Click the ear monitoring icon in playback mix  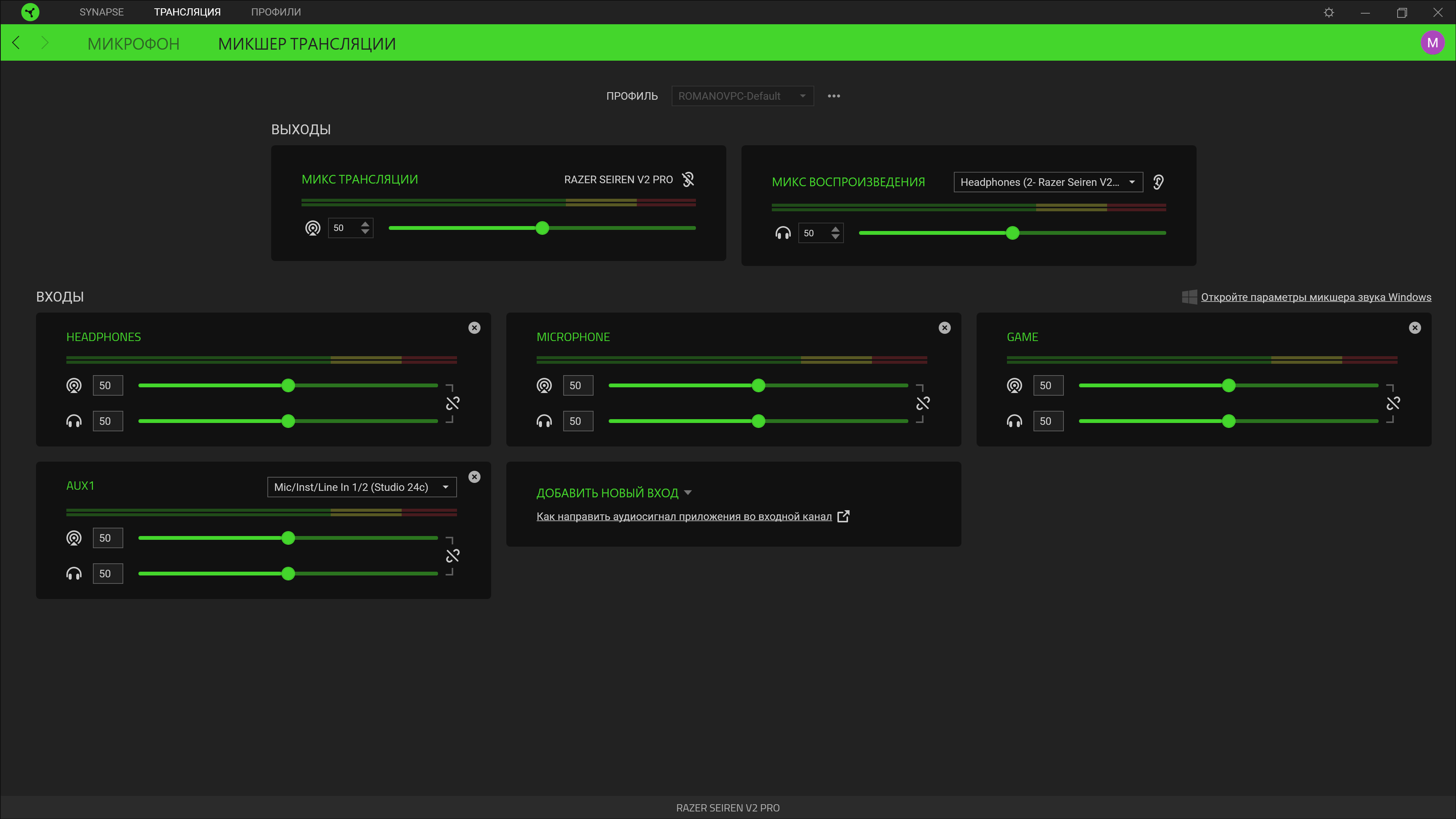[1158, 182]
